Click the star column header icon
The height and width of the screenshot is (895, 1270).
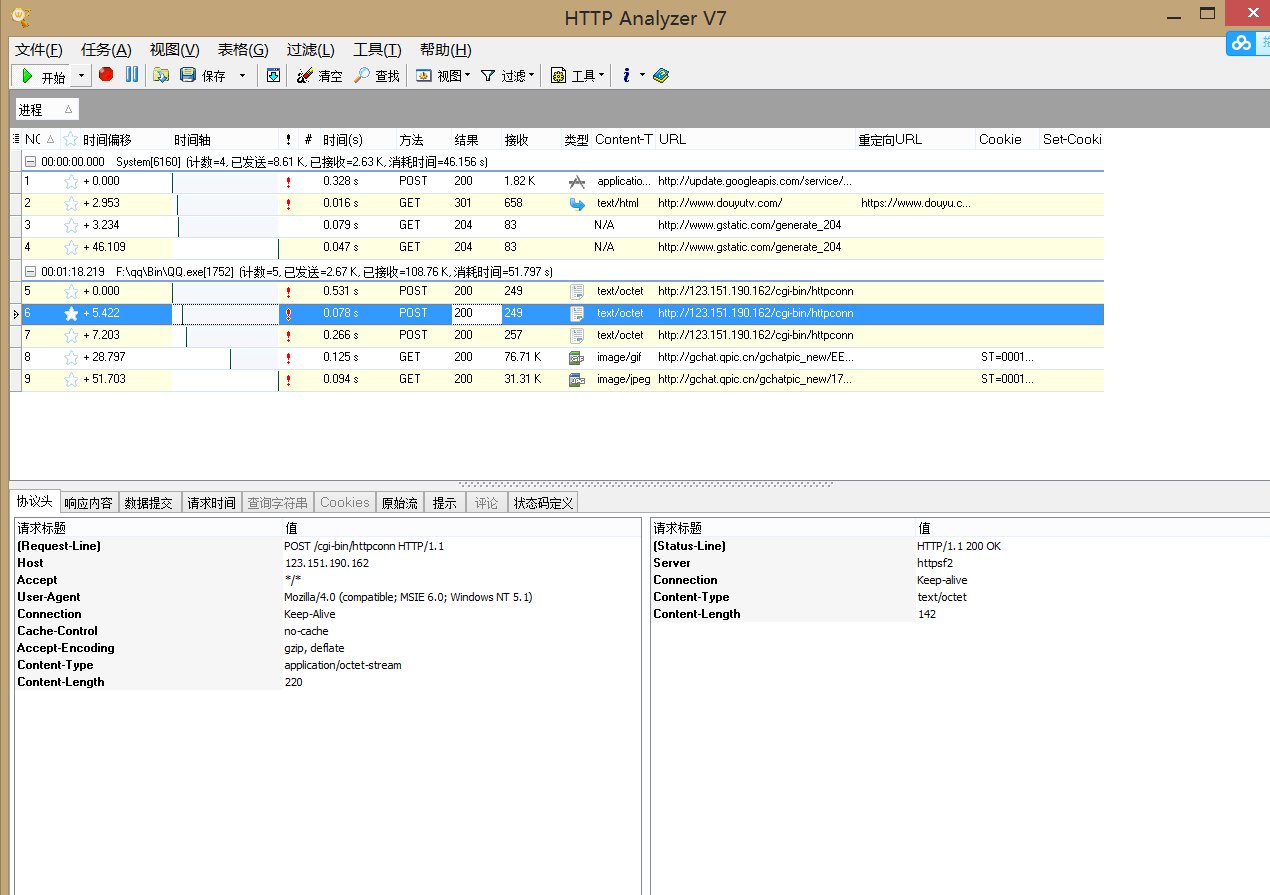point(70,140)
